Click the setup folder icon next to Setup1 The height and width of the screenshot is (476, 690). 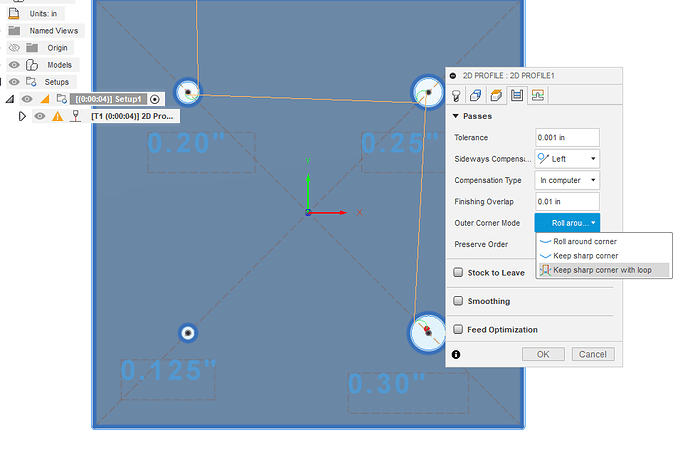click(62, 99)
